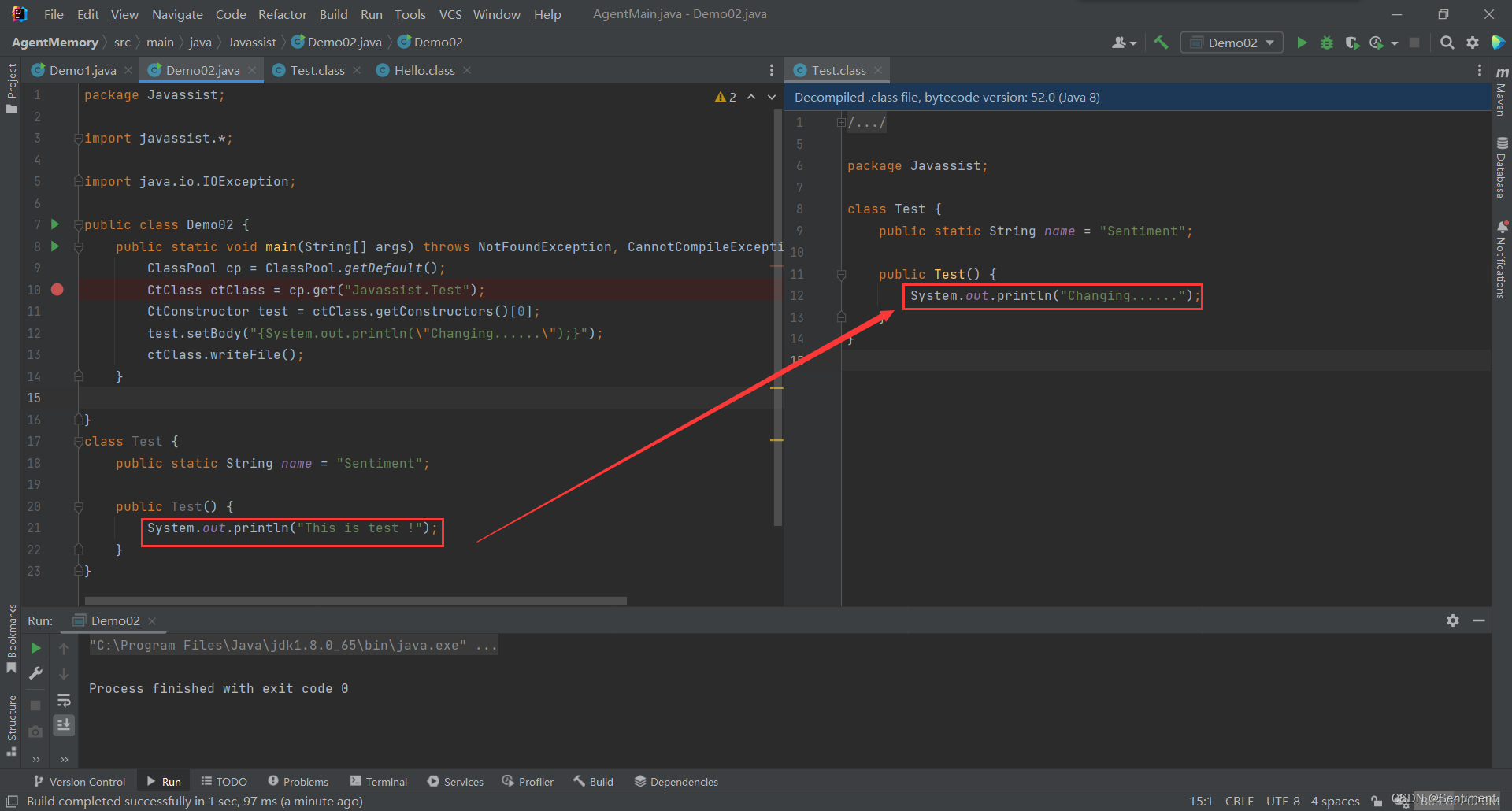Viewport: 1512px width, 811px height.
Task: Open the Maven tool window
Action: pos(1502,91)
